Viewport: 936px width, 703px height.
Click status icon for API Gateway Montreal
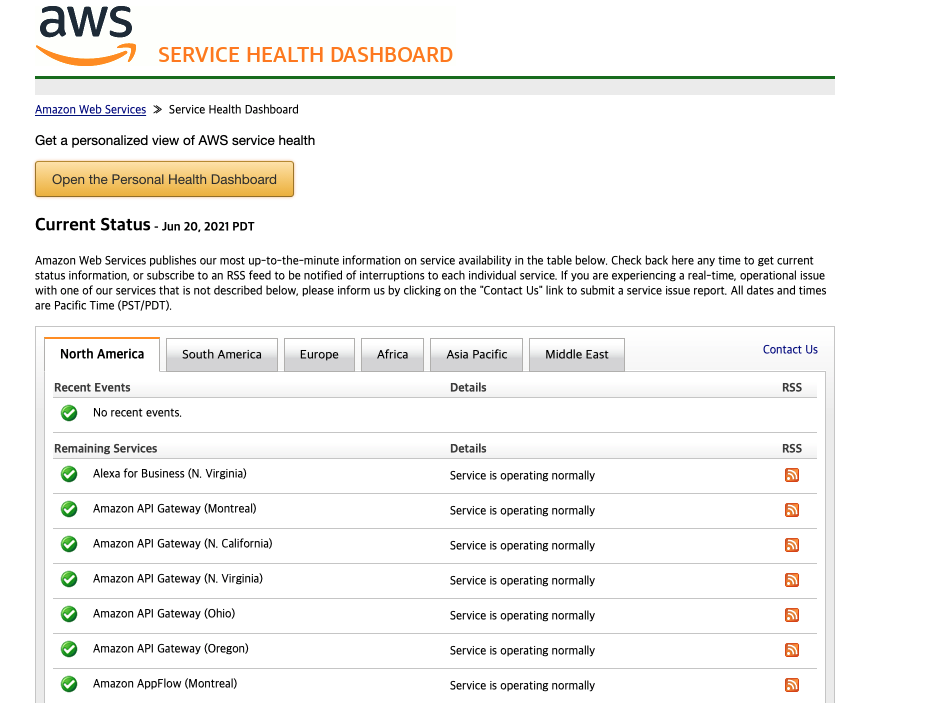[x=69, y=509]
